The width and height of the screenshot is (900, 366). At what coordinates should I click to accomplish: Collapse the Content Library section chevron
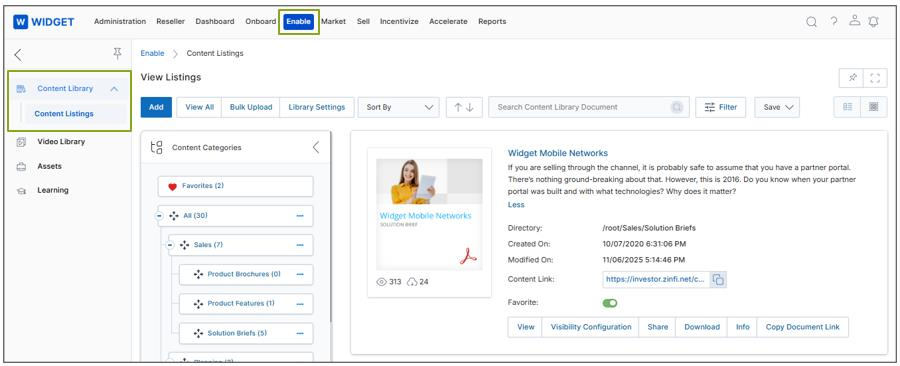[x=114, y=89]
